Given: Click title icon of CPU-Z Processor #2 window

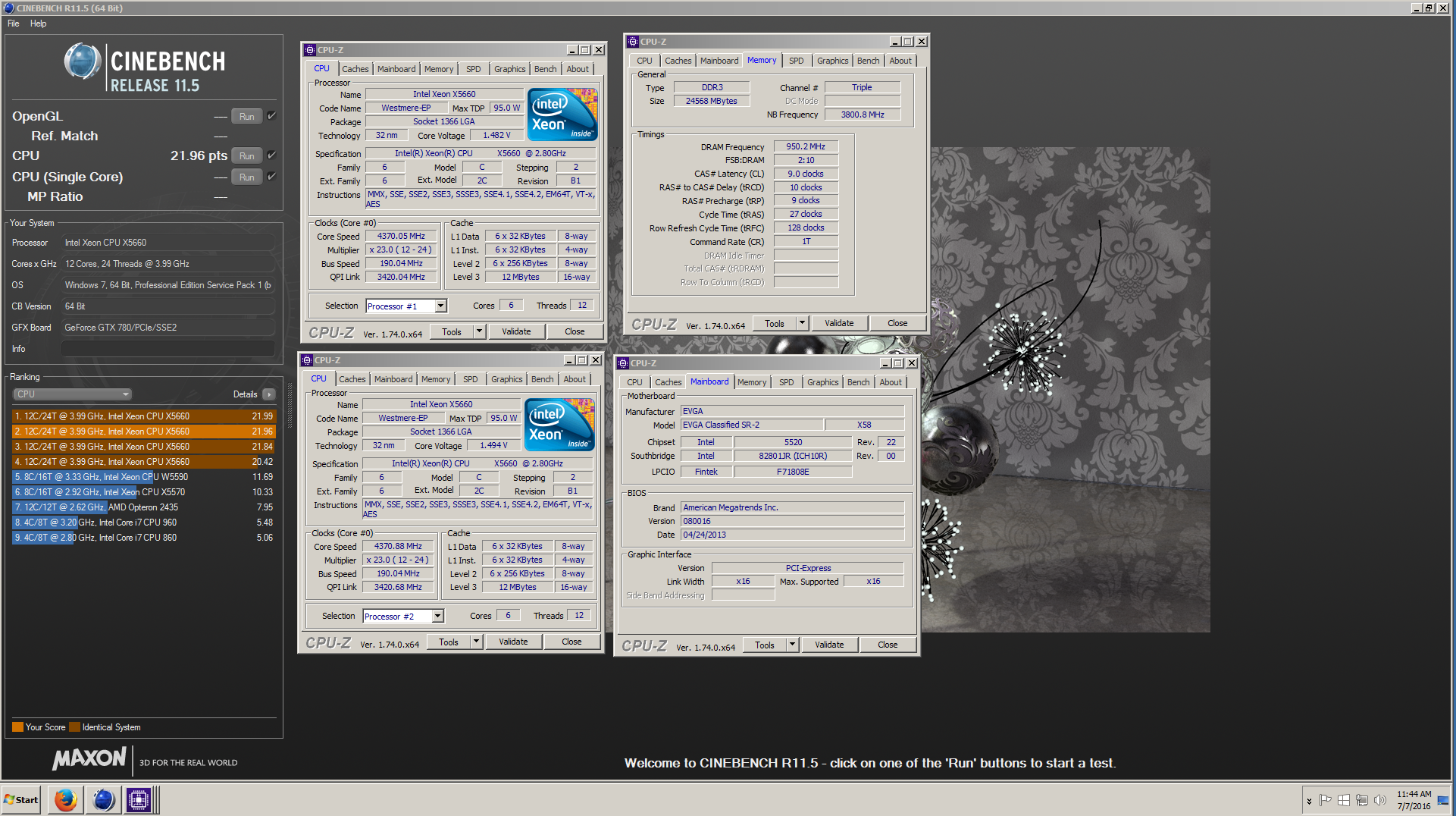Looking at the screenshot, I should 307,360.
